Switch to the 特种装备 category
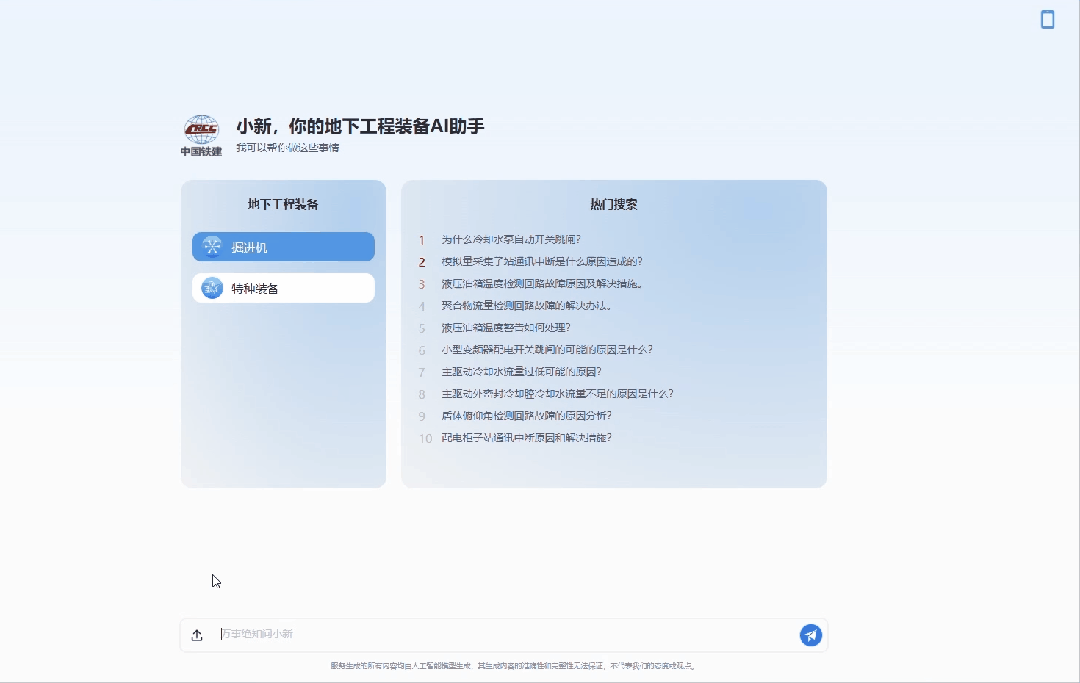1080x683 pixels. click(283, 288)
